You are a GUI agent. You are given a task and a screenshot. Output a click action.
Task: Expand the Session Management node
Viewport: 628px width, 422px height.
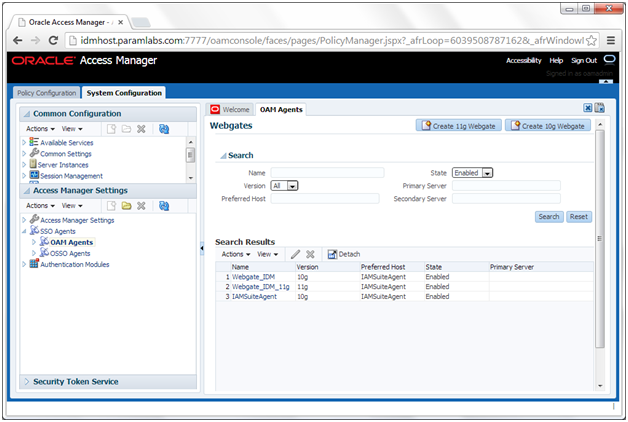(x=24, y=176)
